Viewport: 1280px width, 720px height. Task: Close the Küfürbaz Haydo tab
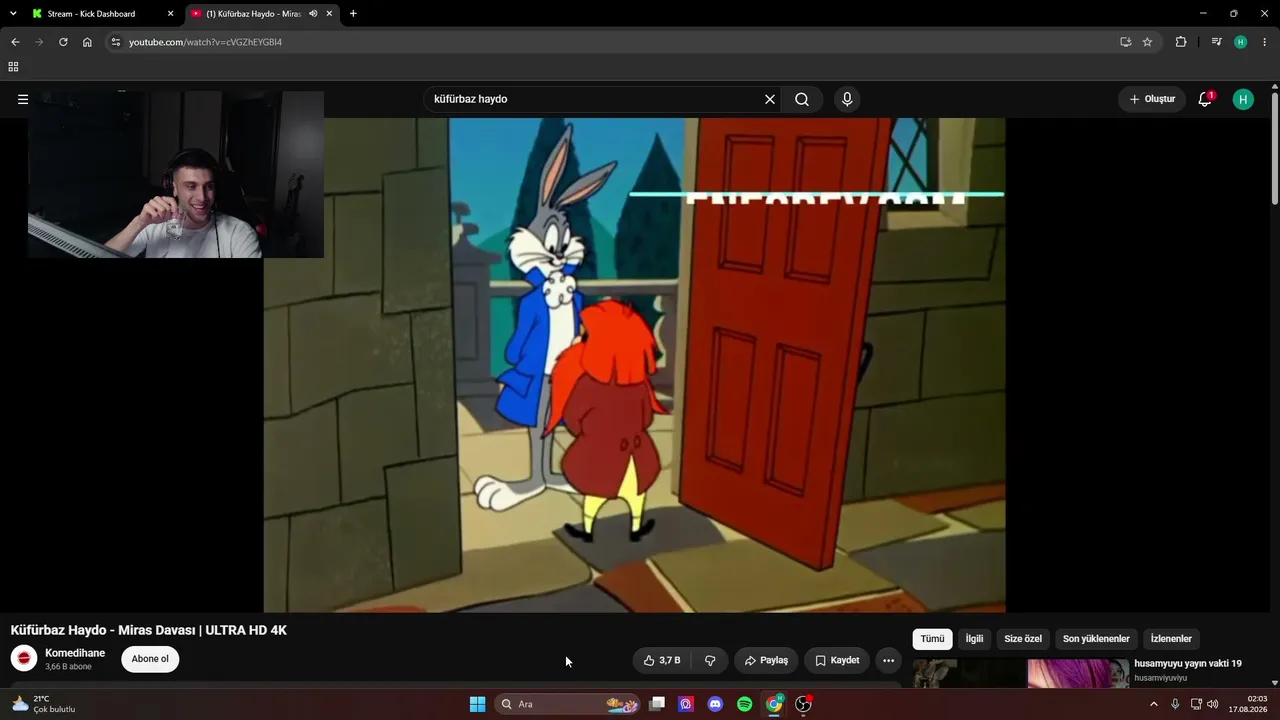tap(329, 14)
